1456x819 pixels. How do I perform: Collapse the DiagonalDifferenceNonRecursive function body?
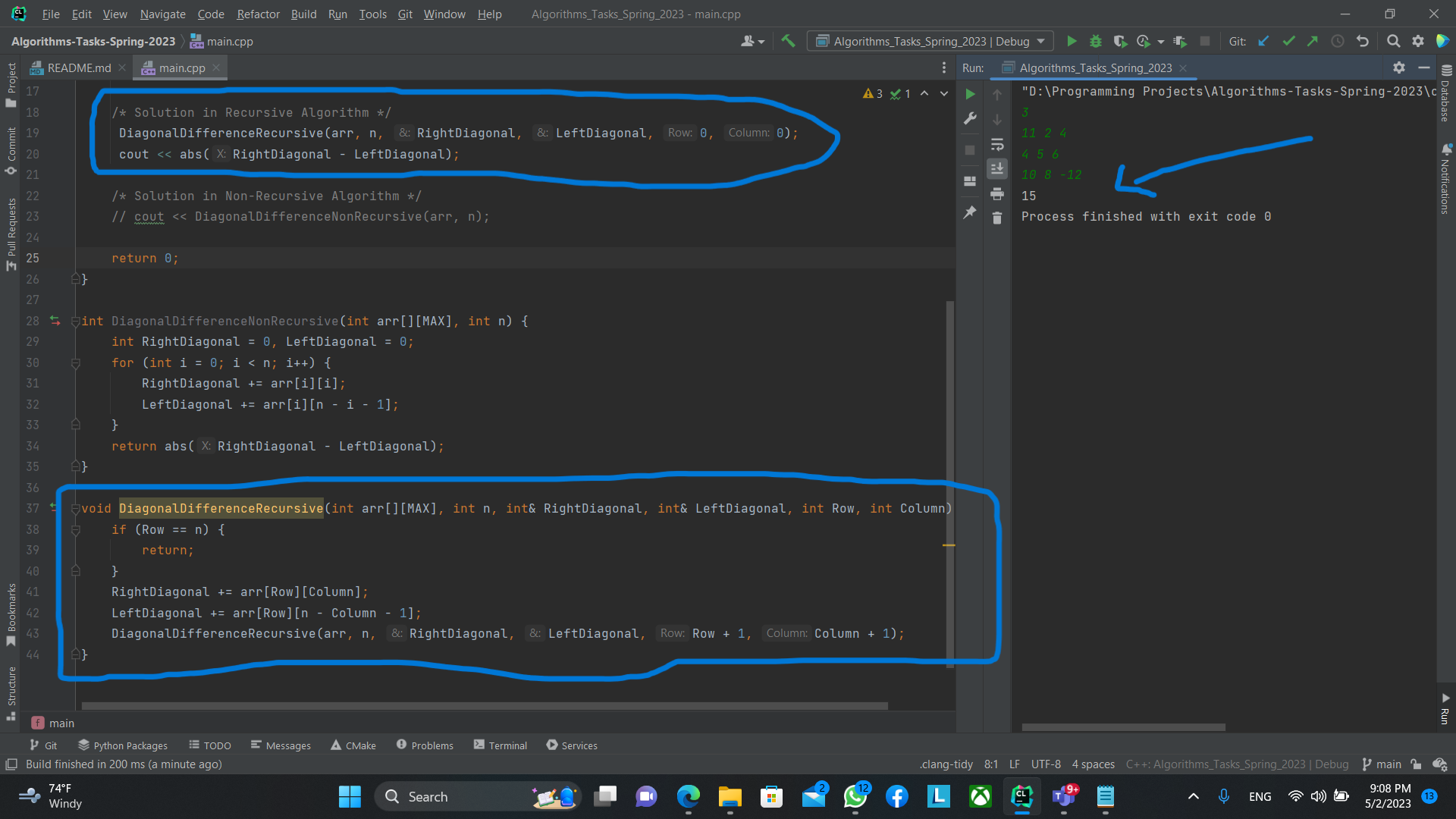pyautogui.click(x=75, y=321)
